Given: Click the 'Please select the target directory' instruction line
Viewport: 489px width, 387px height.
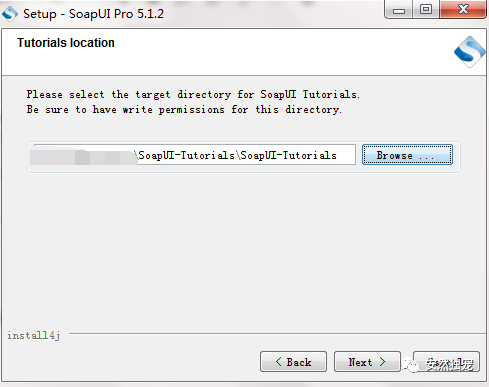Looking at the screenshot, I should [x=193, y=94].
